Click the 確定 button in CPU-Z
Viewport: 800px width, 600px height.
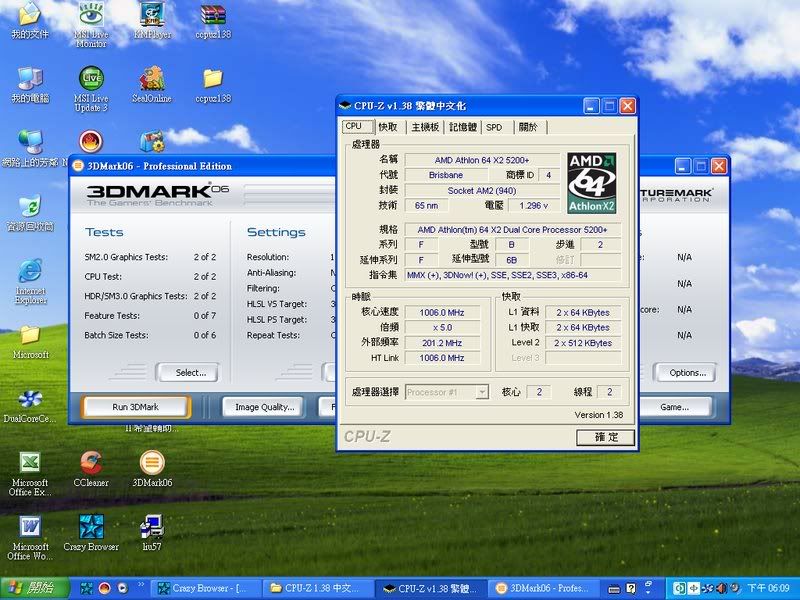605,437
